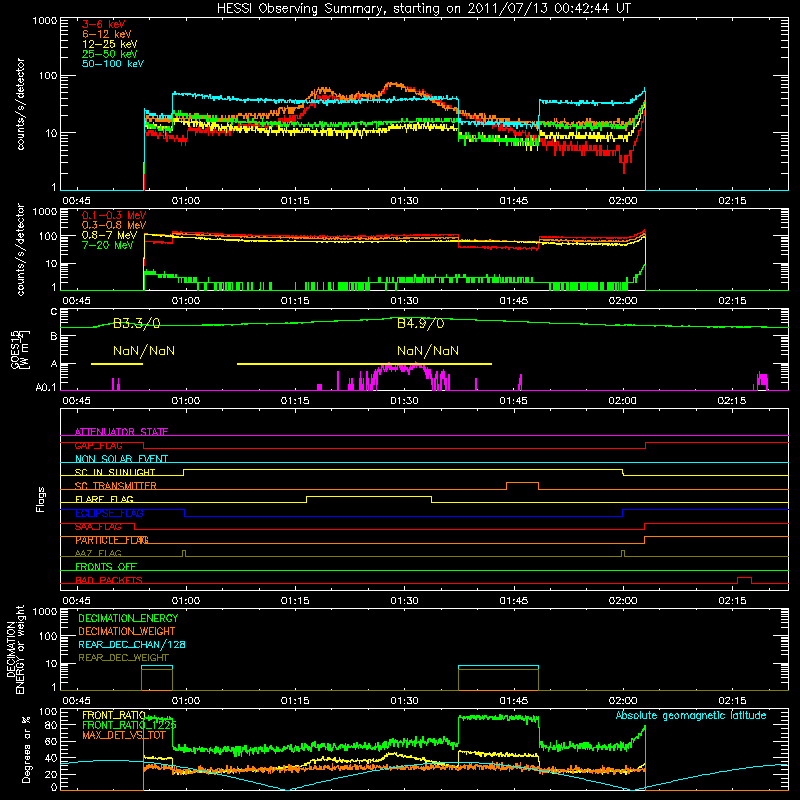Click the 01:45 tick under the Flags panel
Screen dimensions: 800x800
click(513, 601)
